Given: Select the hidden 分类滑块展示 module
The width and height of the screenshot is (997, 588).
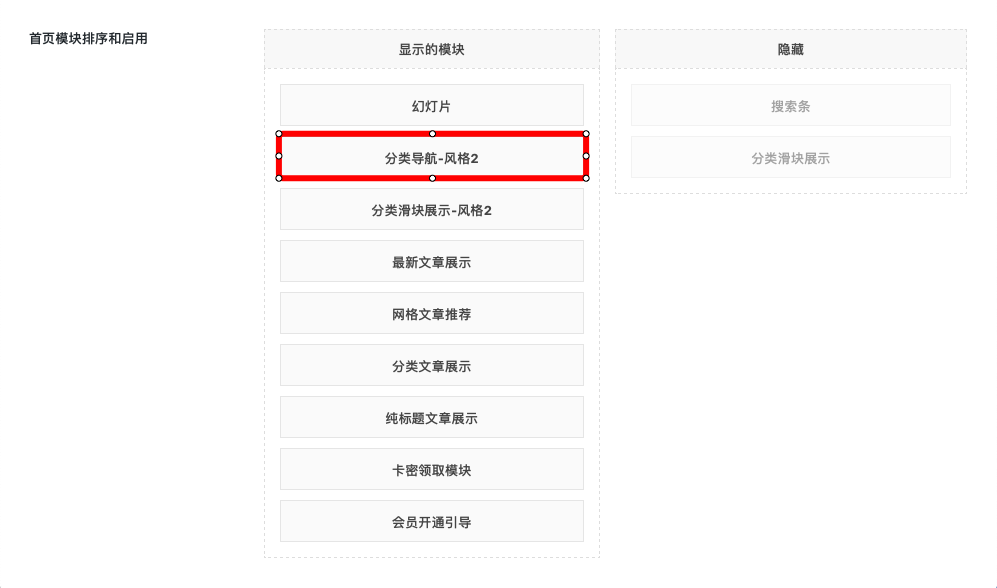Looking at the screenshot, I should (790, 158).
